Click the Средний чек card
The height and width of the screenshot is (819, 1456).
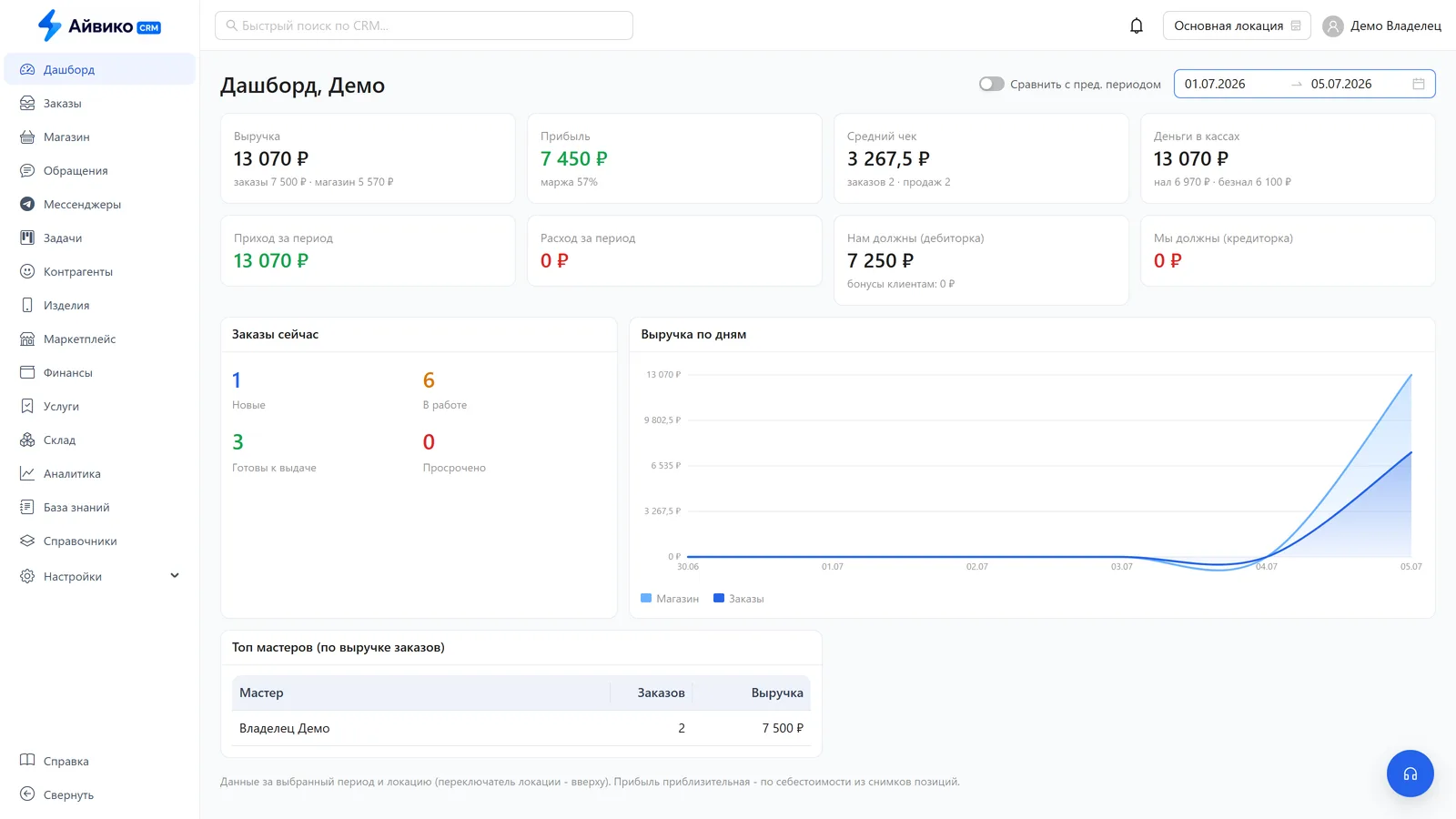pos(981,158)
